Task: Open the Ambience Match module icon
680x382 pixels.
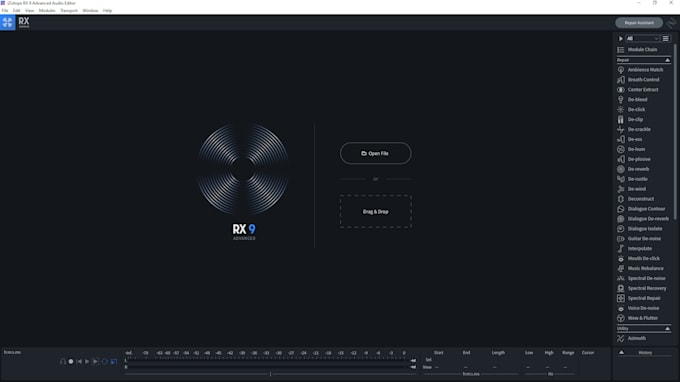Action: coord(621,70)
